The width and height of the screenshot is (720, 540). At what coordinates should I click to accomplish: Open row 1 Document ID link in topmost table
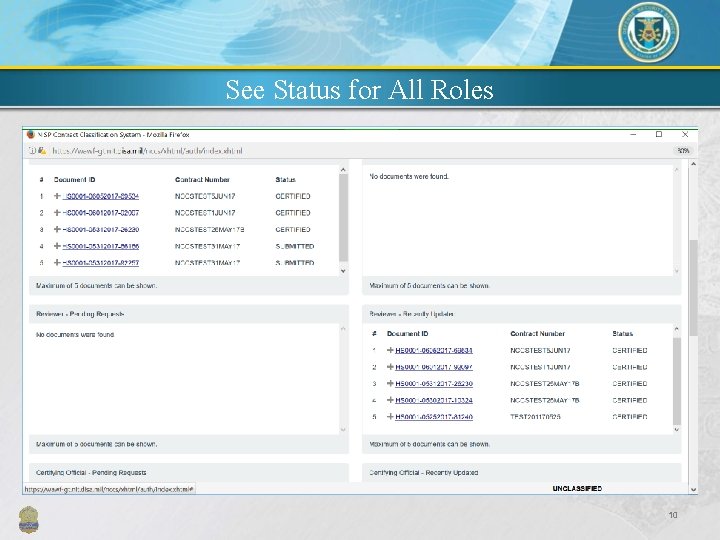pyautogui.click(x=101, y=196)
